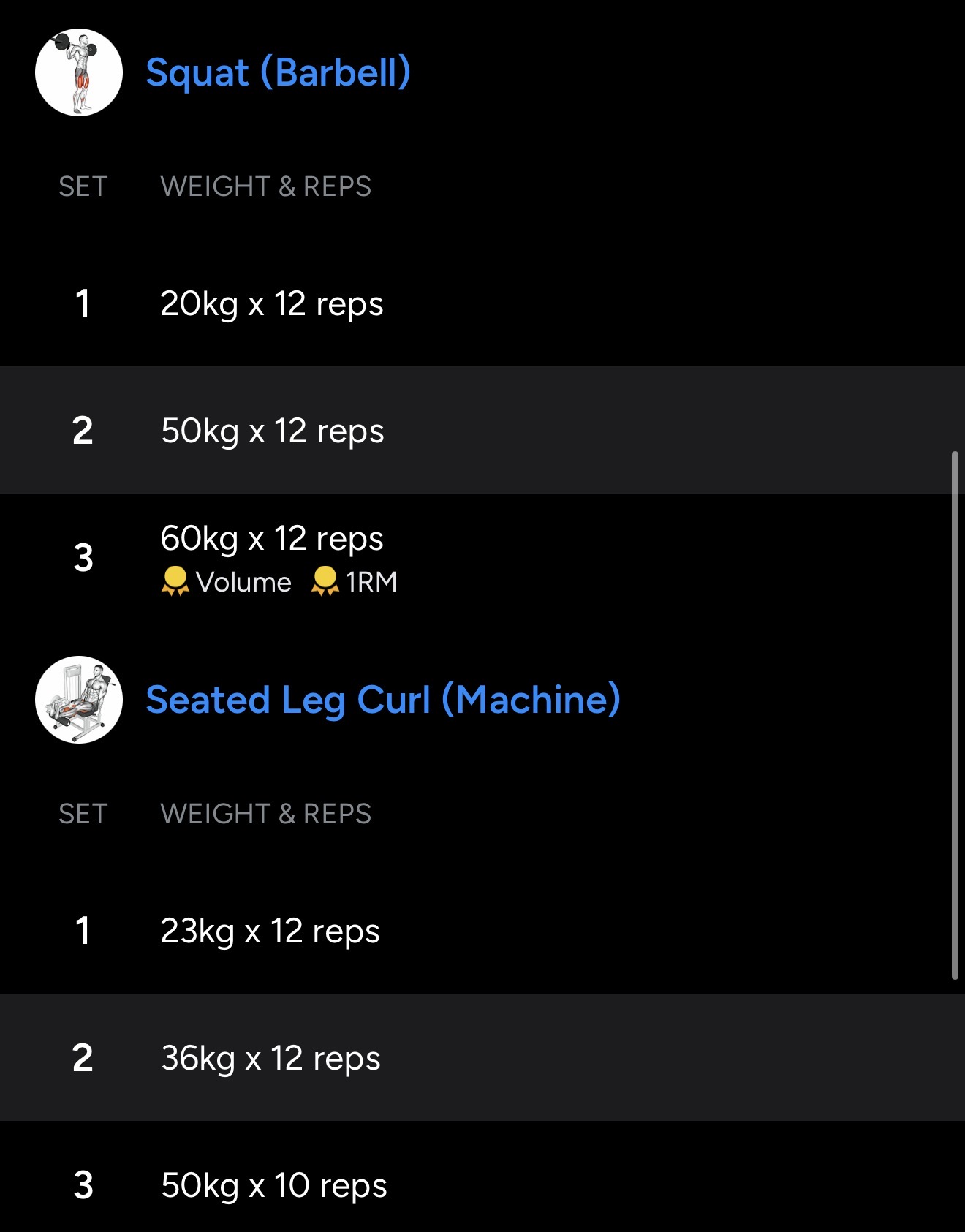The height and width of the screenshot is (1232, 965).
Task: Click the 1RM record label text
Action: pos(371,582)
